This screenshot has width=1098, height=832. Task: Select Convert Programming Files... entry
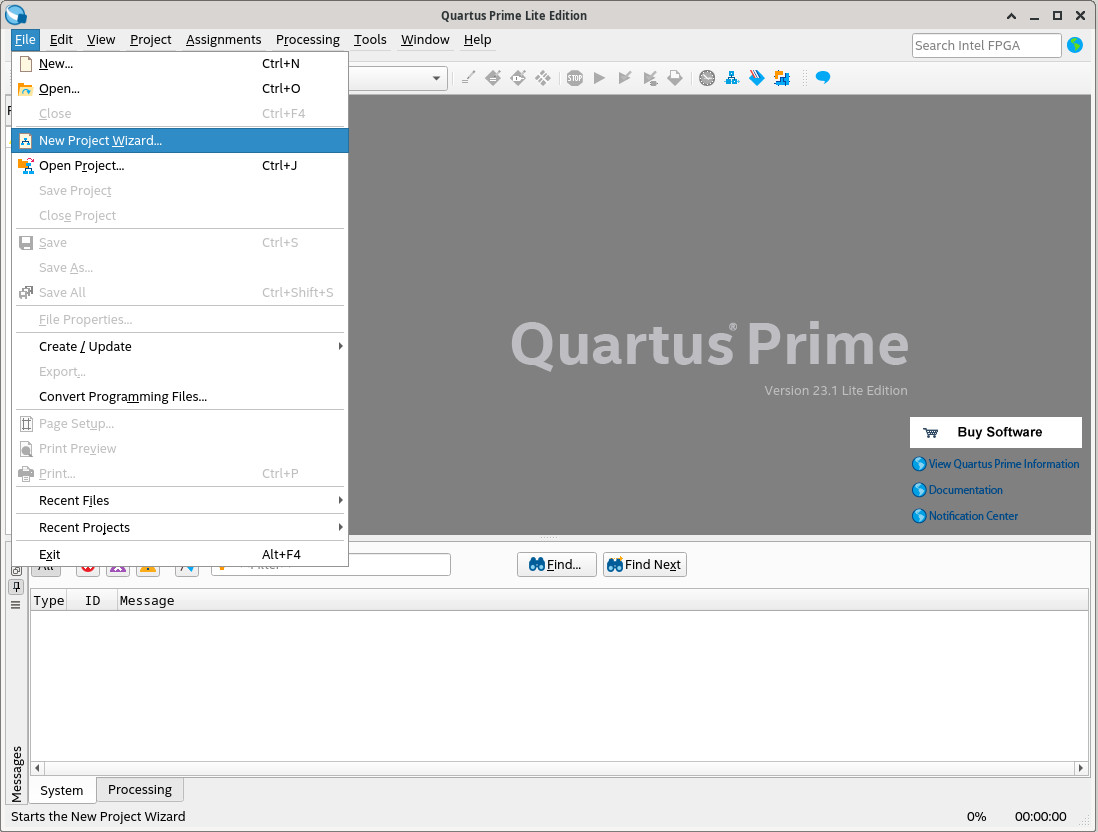[180, 396]
